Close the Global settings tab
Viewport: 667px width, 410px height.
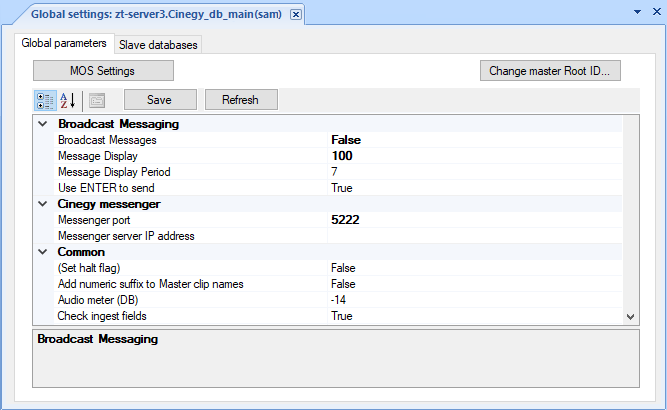point(296,14)
